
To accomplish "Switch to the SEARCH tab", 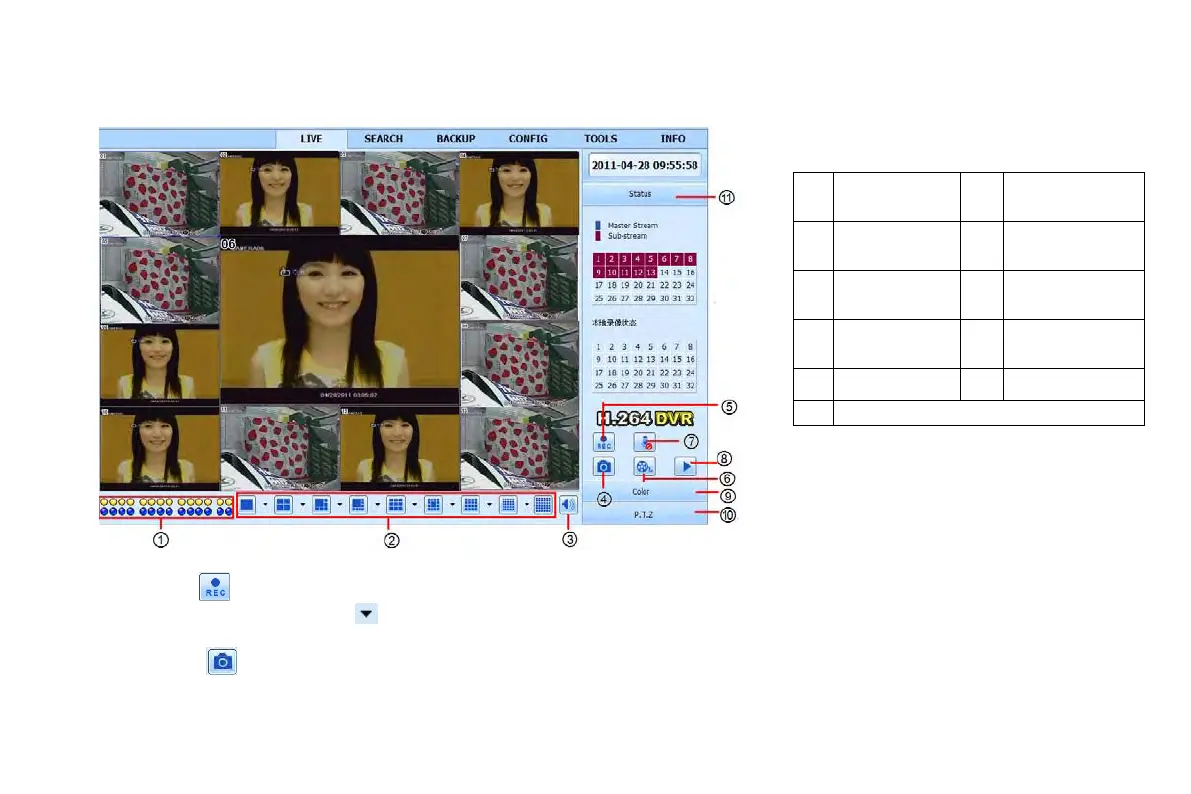I will click(x=384, y=139).
